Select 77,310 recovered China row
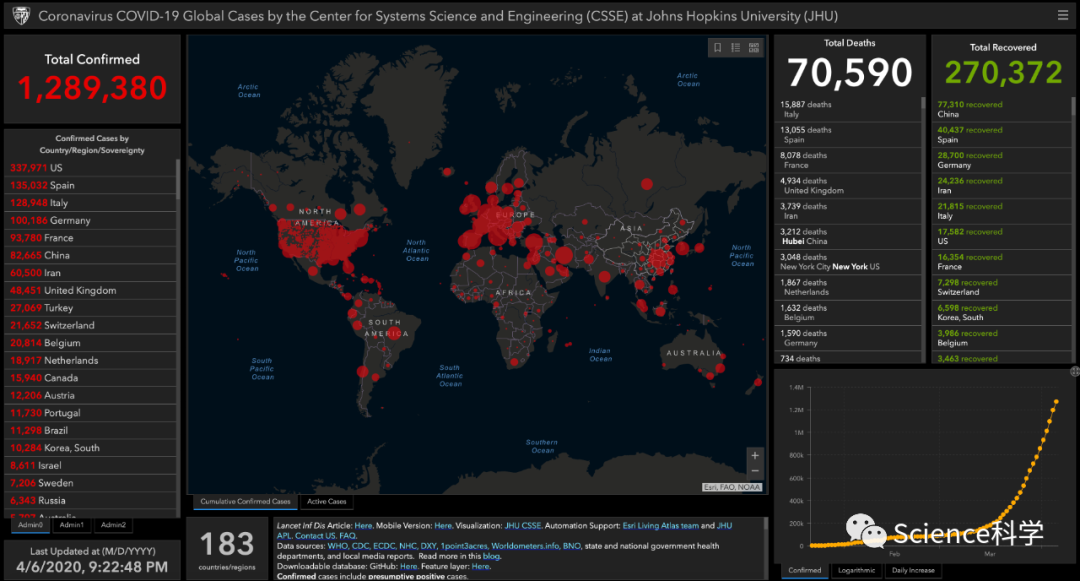 pyautogui.click(x=1001, y=109)
